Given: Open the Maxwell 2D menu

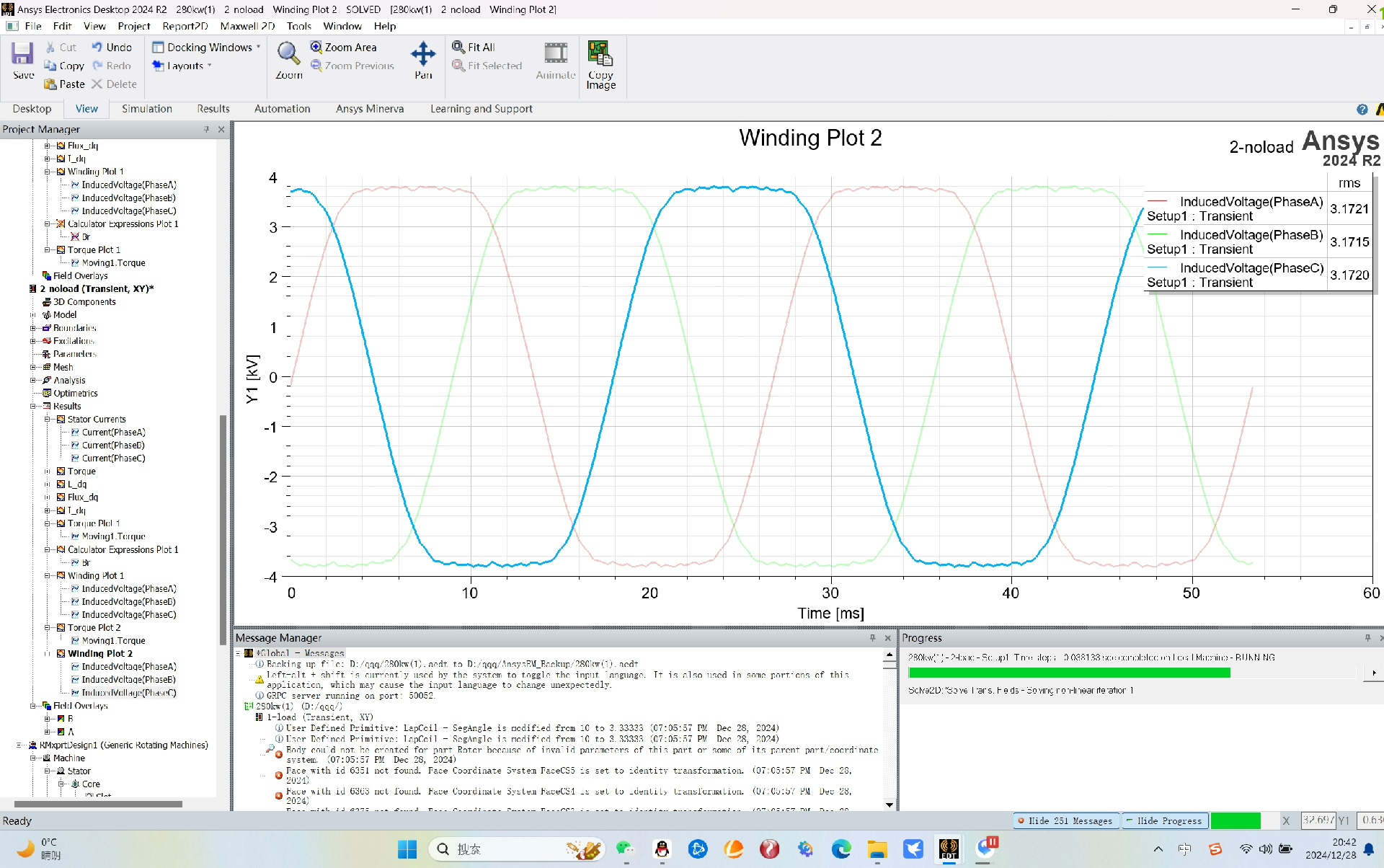Looking at the screenshot, I should coord(247,26).
